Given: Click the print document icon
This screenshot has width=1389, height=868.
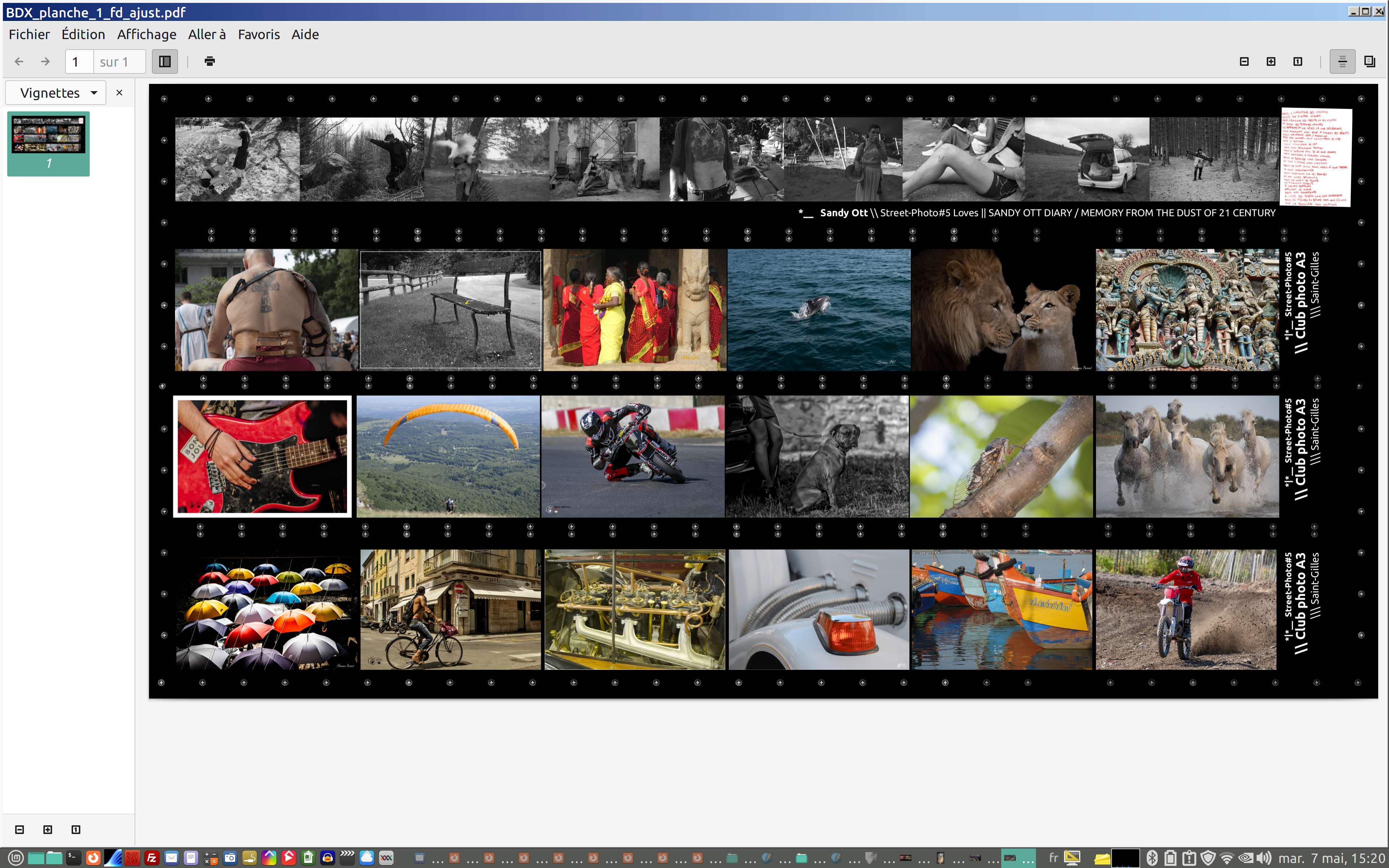Looking at the screenshot, I should coord(209,61).
